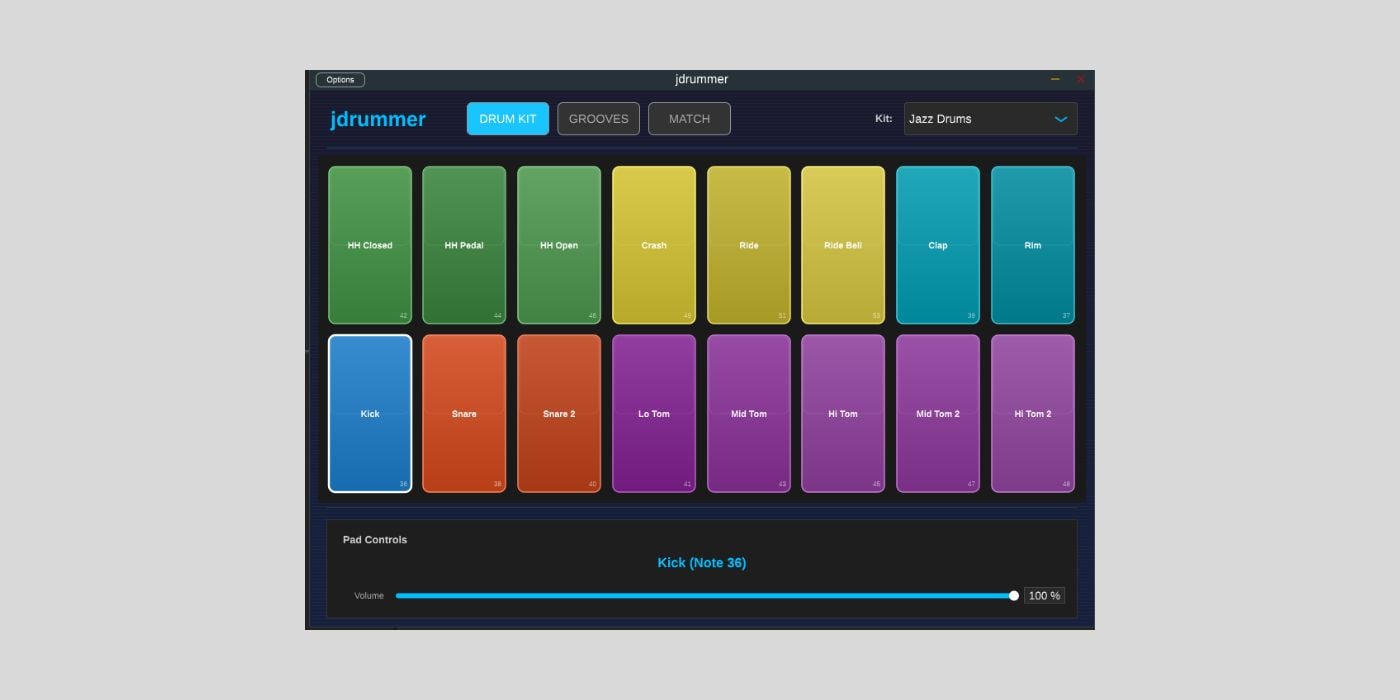Tap the HH Open pad
Screen dimensions: 1400x700
click(x=559, y=245)
